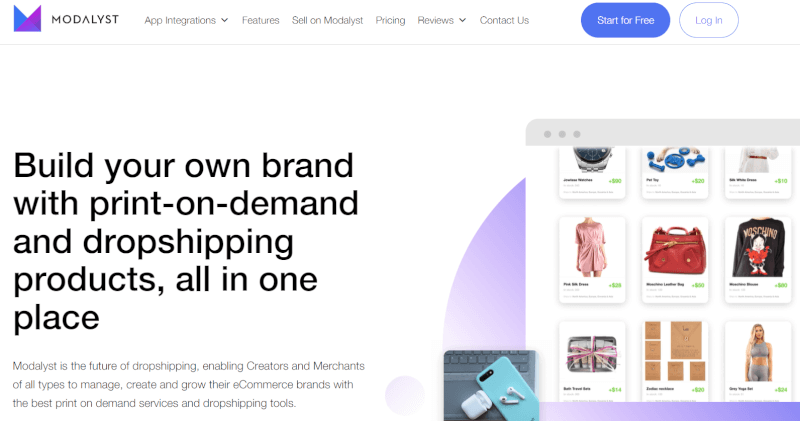
Task: Open the Reviews dropdown arrow
Action: click(x=463, y=20)
